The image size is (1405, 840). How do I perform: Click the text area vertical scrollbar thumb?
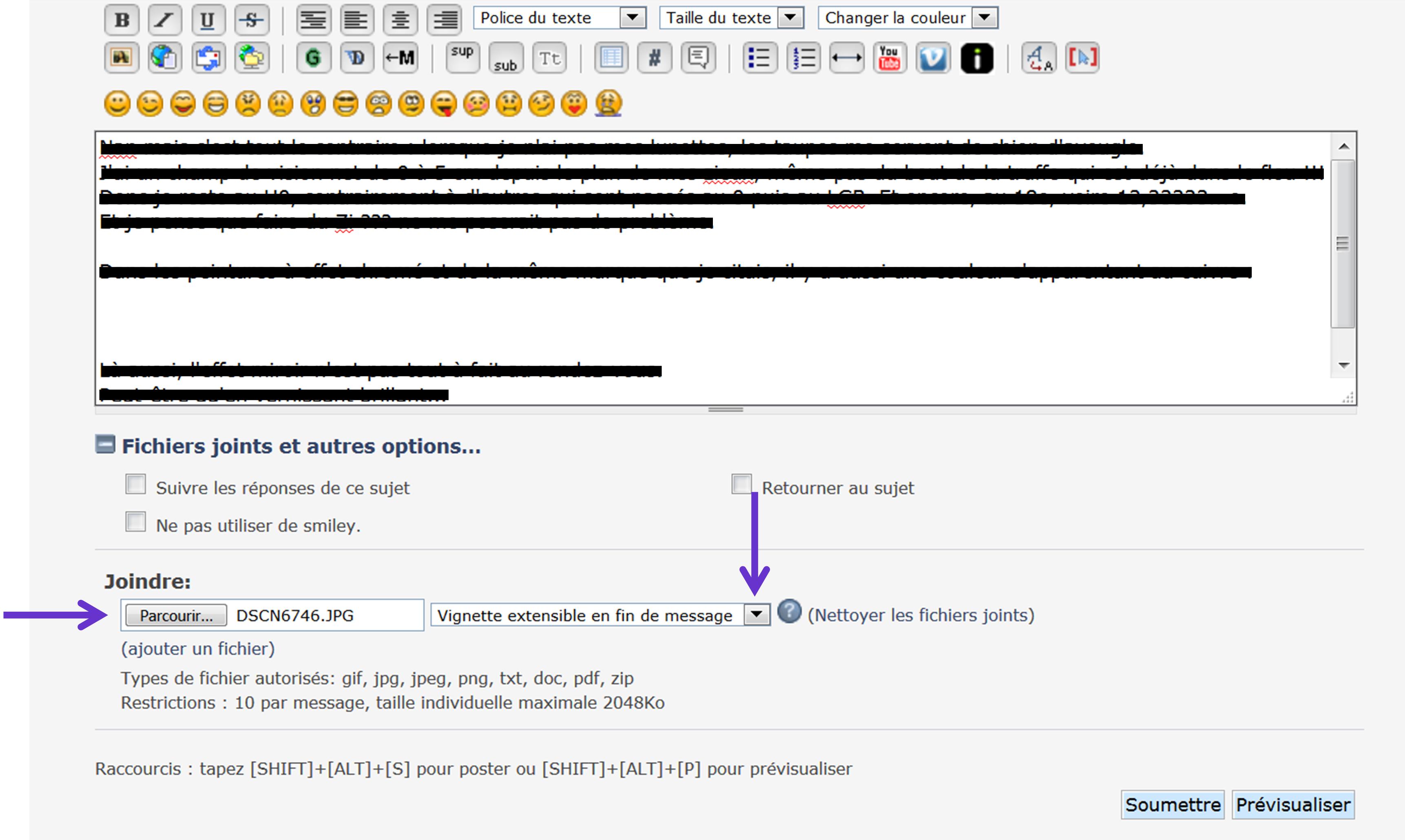pyautogui.click(x=1343, y=244)
